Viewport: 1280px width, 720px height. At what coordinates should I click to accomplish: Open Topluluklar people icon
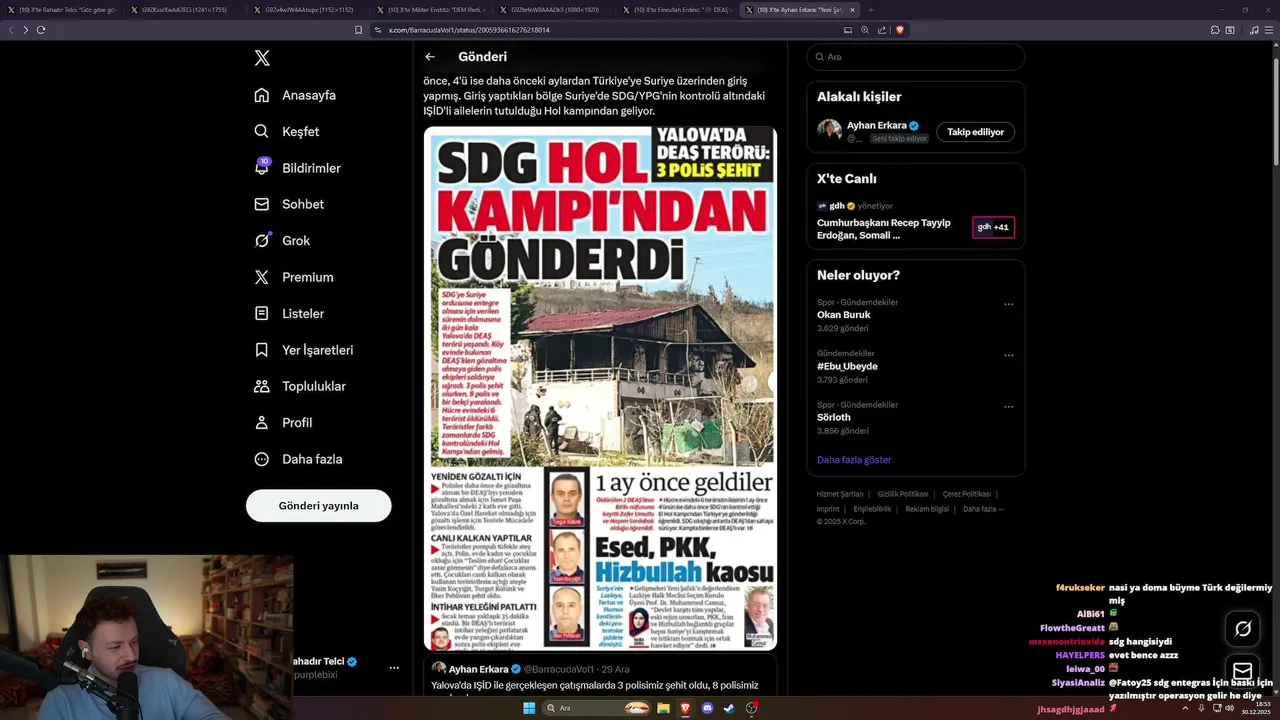coord(262,386)
